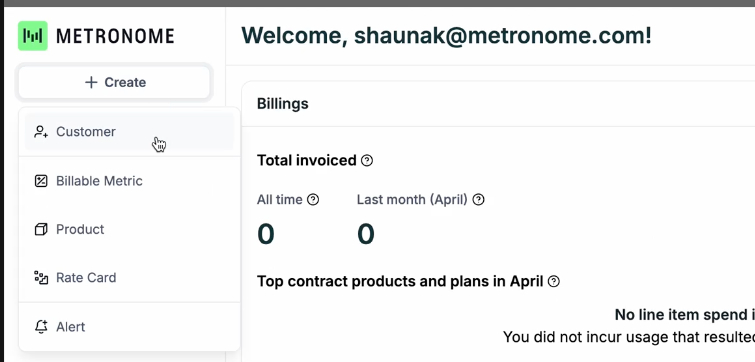Click help icon after Last month (April)
This screenshot has width=755, height=362.
click(x=478, y=199)
